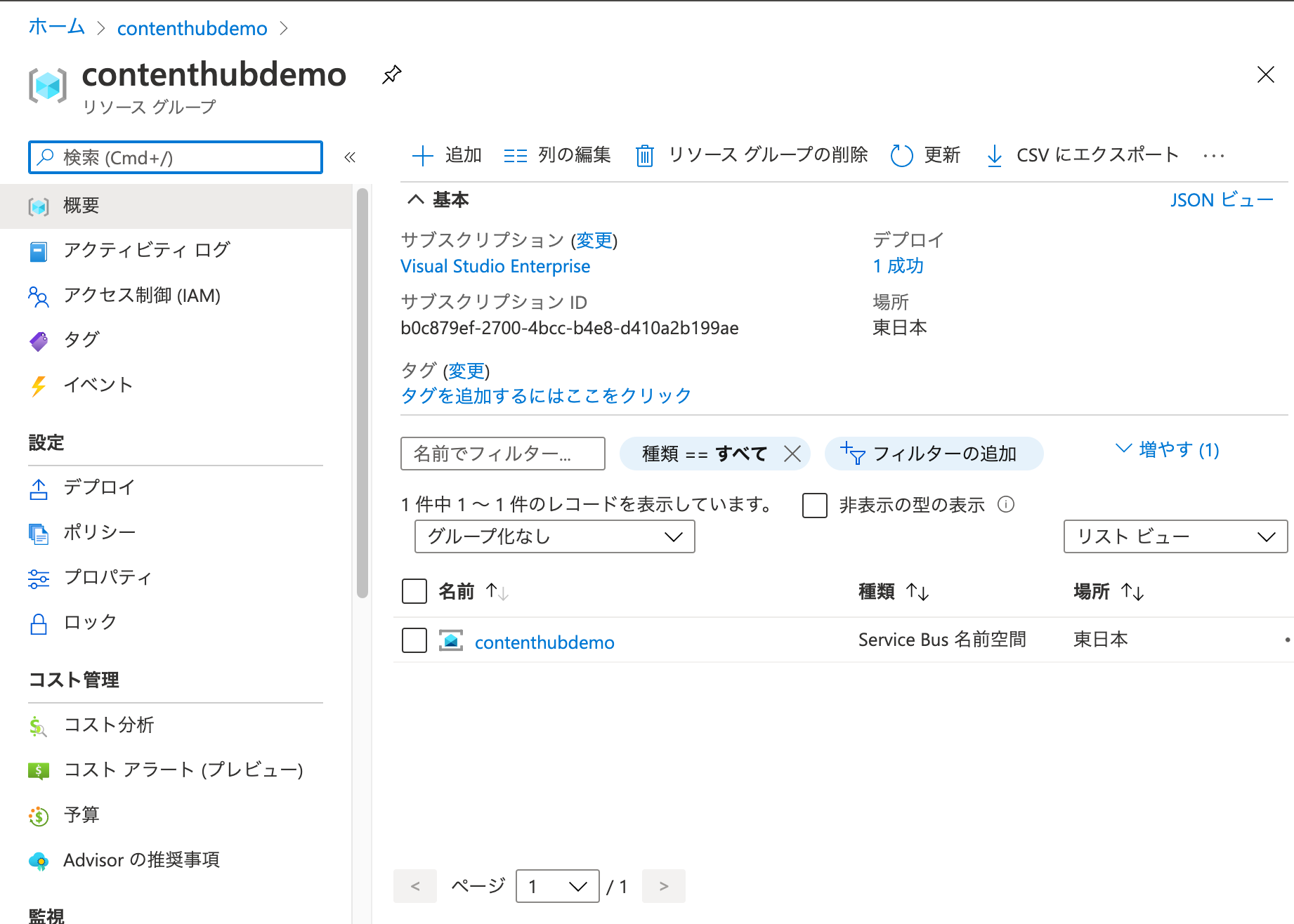
Task: Collapse the 基本 essentials section
Action: (x=415, y=199)
